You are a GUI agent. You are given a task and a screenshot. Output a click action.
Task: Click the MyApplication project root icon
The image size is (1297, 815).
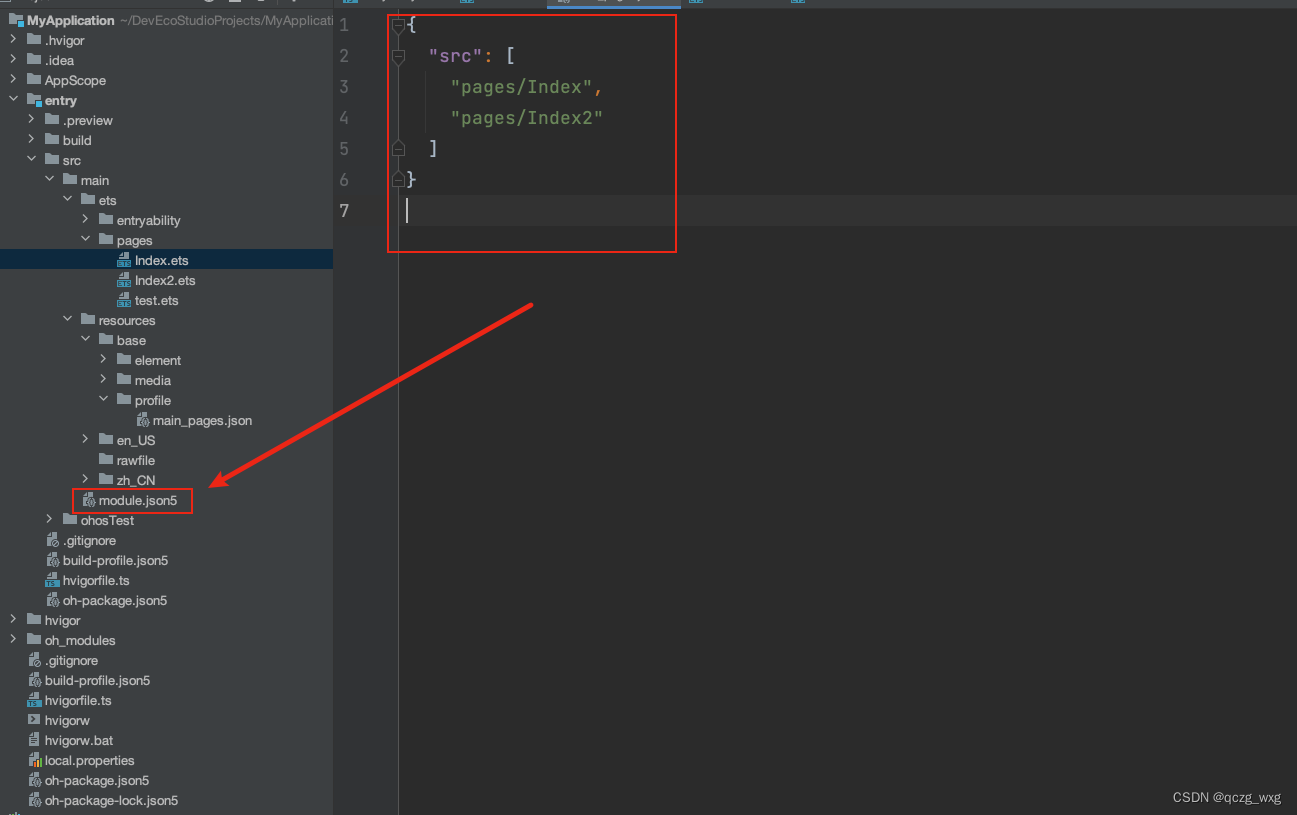(16, 20)
